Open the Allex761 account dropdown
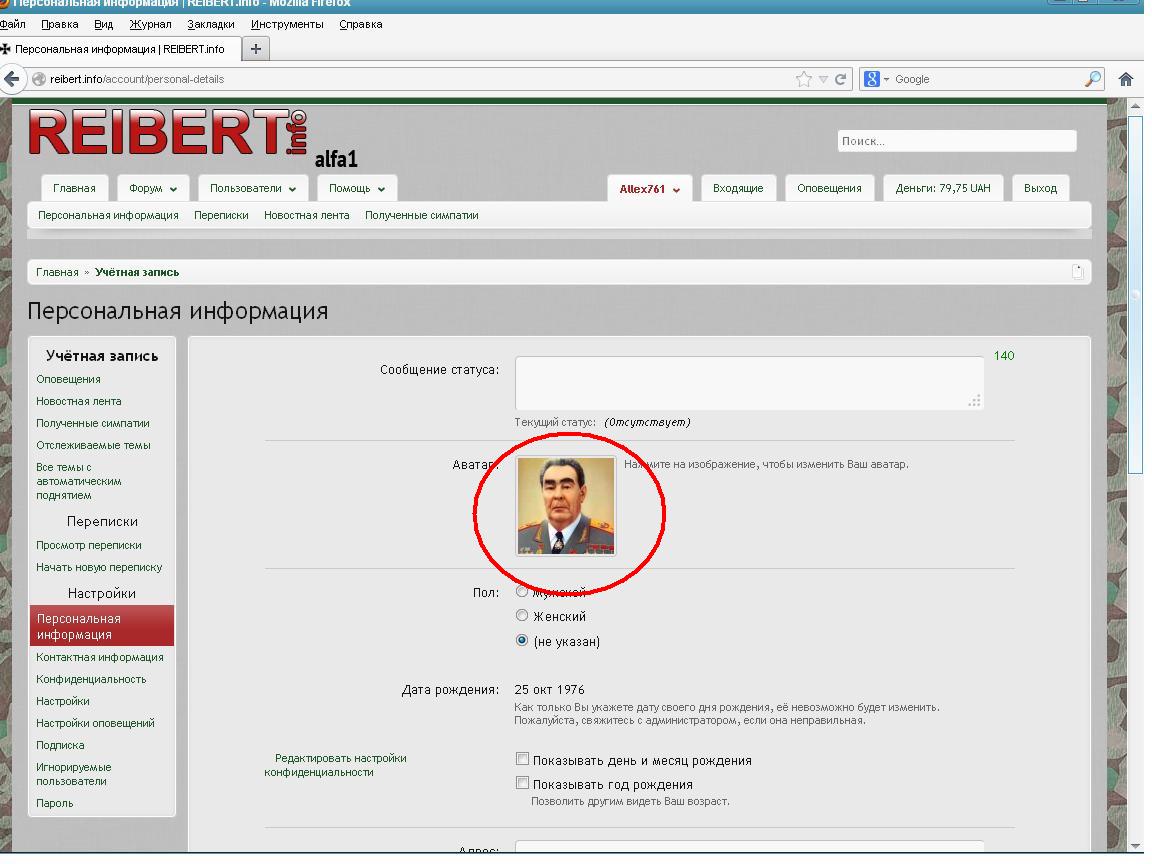The width and height of the screenshot is (1152, 864). 649,189
